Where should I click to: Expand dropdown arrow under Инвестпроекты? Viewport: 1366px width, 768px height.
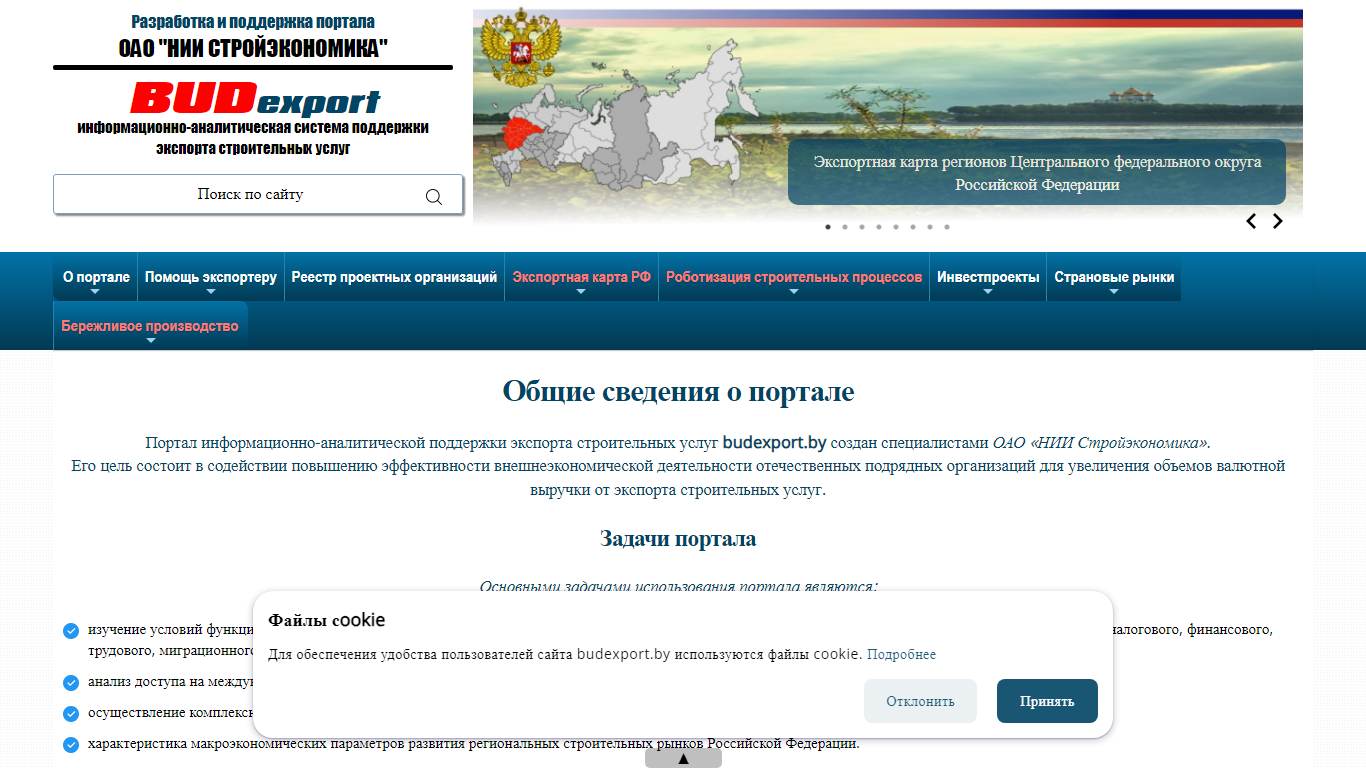pyautogui.click(x=988, y=292)
